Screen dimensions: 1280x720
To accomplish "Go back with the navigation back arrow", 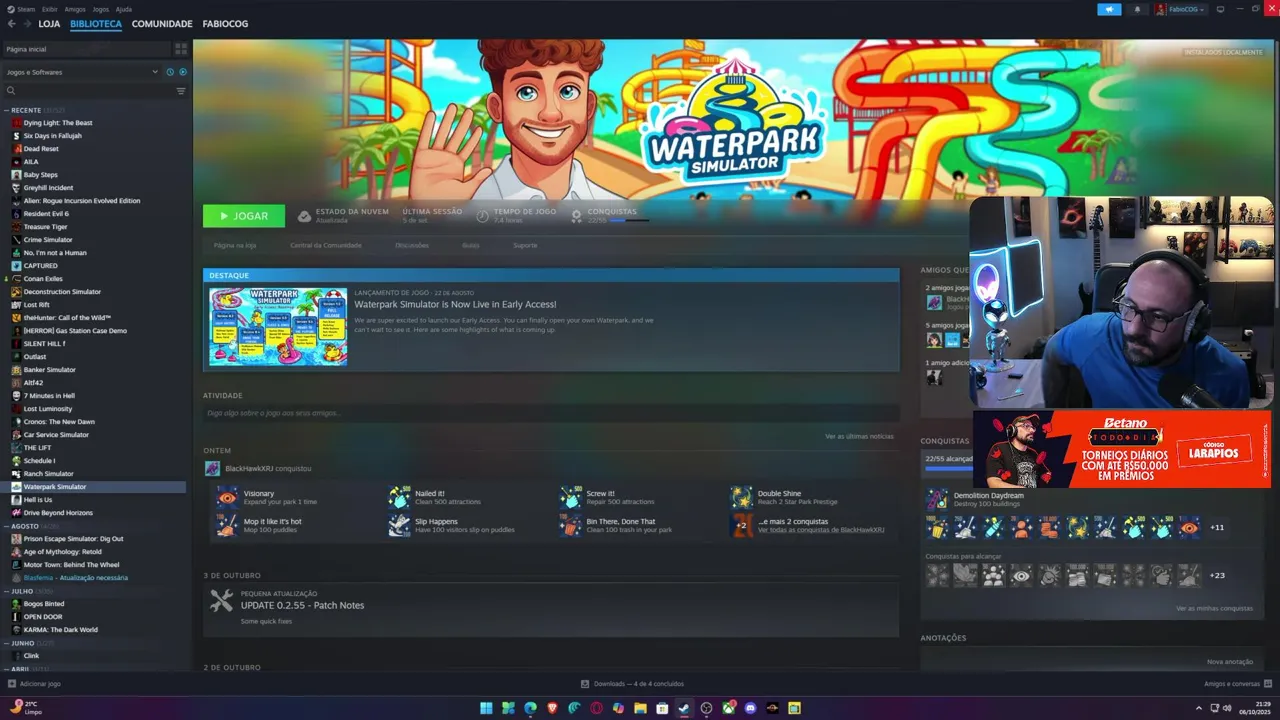I will point(12,23).
